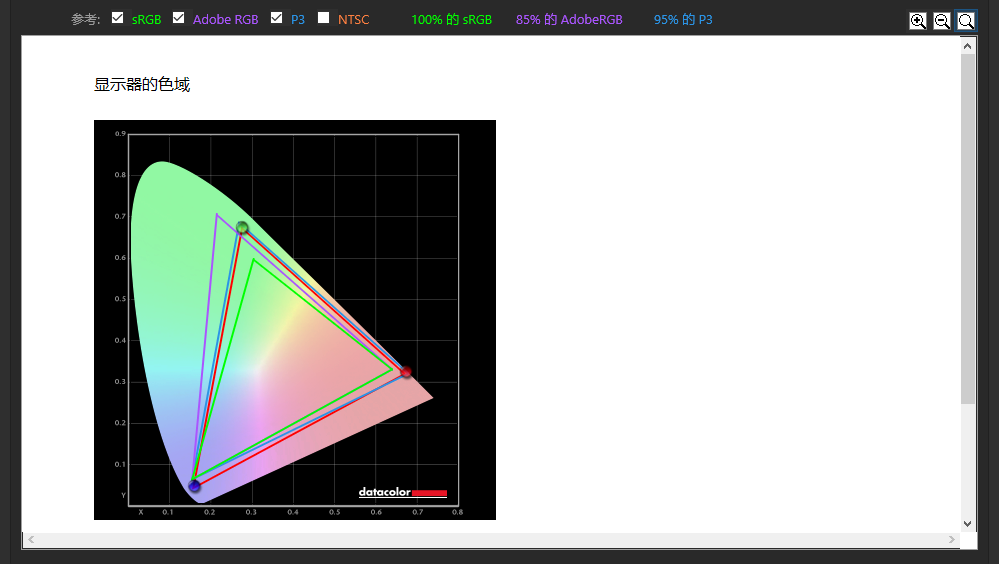Click the vertical scrollbar down arrow
The height and width of the screenshot is (564, 999).
968,524
